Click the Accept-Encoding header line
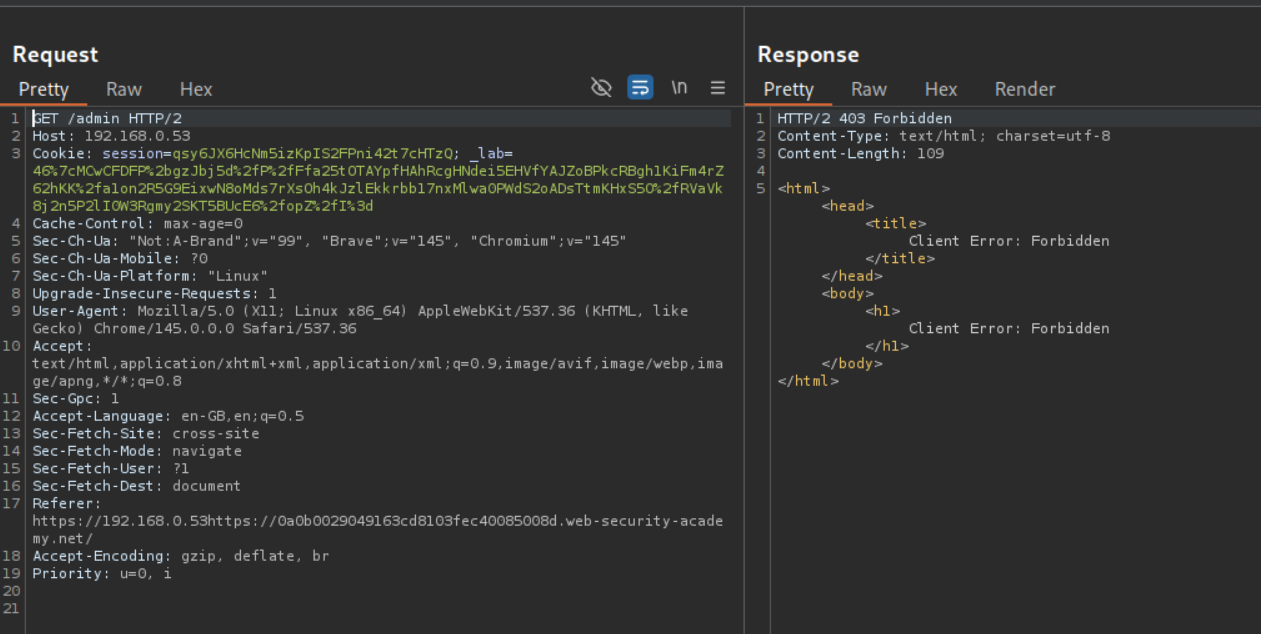Viewport: 1261px width, 634px height. (x=180, y=556)
